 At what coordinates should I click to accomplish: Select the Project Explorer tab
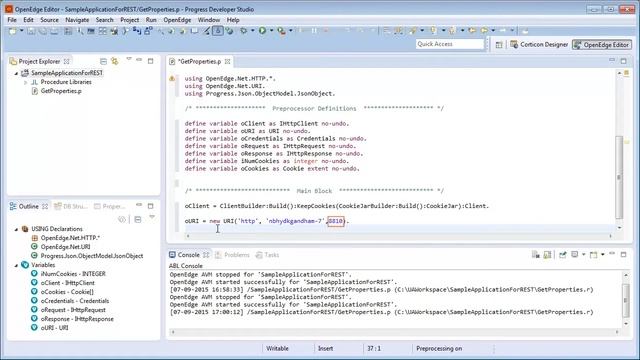pos(39,61)
